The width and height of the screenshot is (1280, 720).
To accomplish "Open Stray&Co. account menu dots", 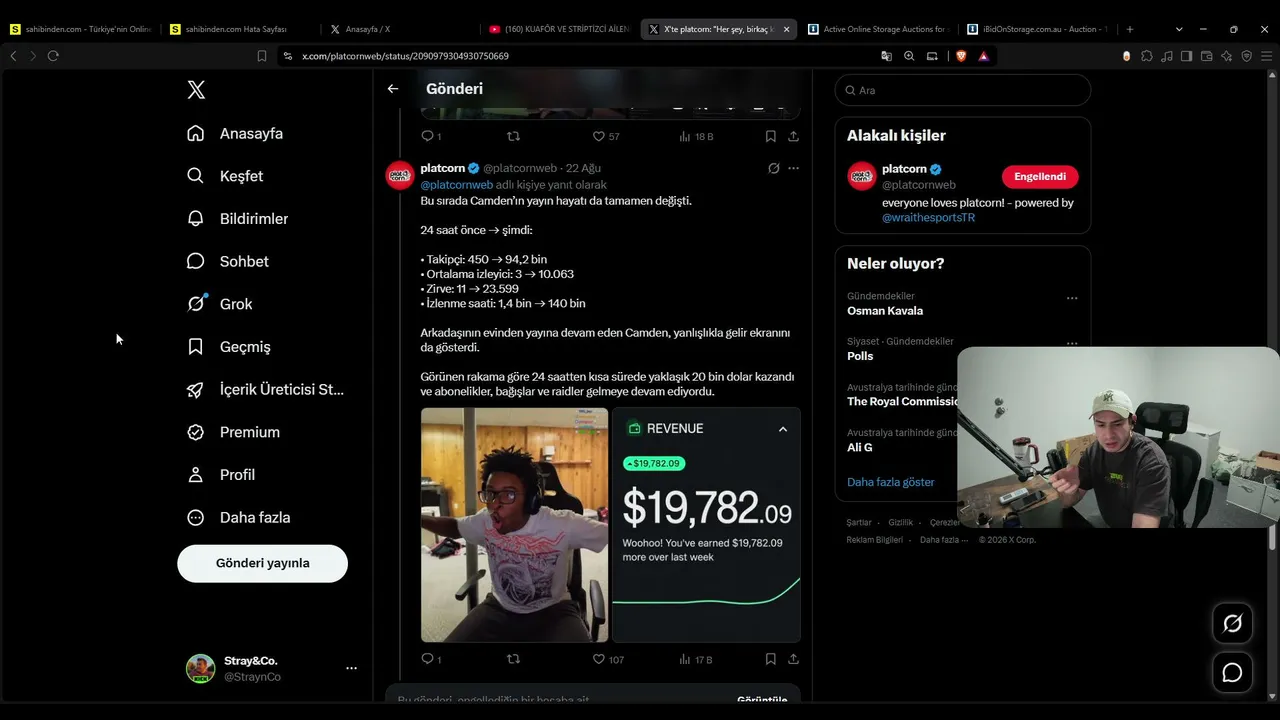I will coord(351,668).
